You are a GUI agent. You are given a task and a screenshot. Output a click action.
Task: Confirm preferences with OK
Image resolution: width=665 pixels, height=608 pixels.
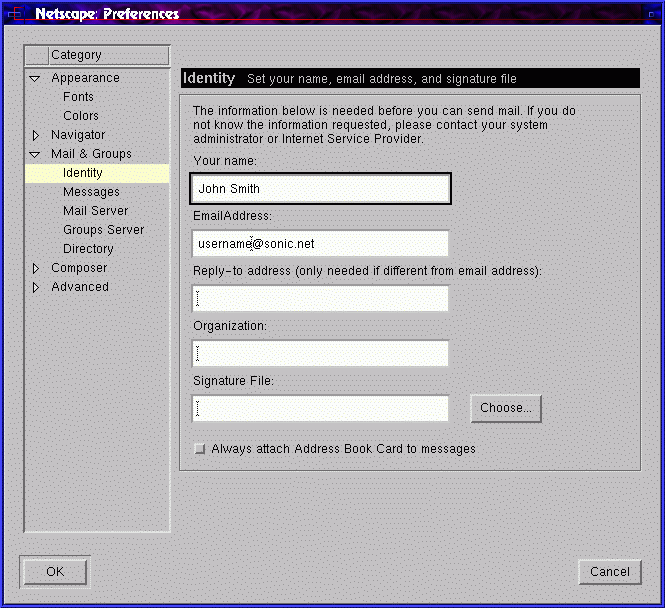point(55,572)
